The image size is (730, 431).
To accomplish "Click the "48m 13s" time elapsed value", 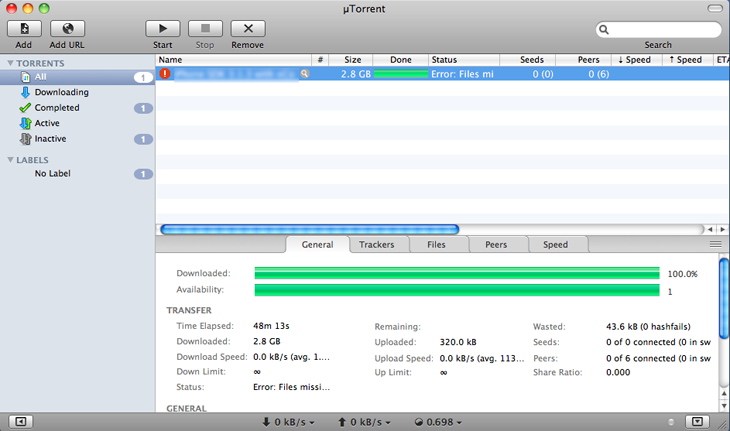I will (x=271, y=326).
